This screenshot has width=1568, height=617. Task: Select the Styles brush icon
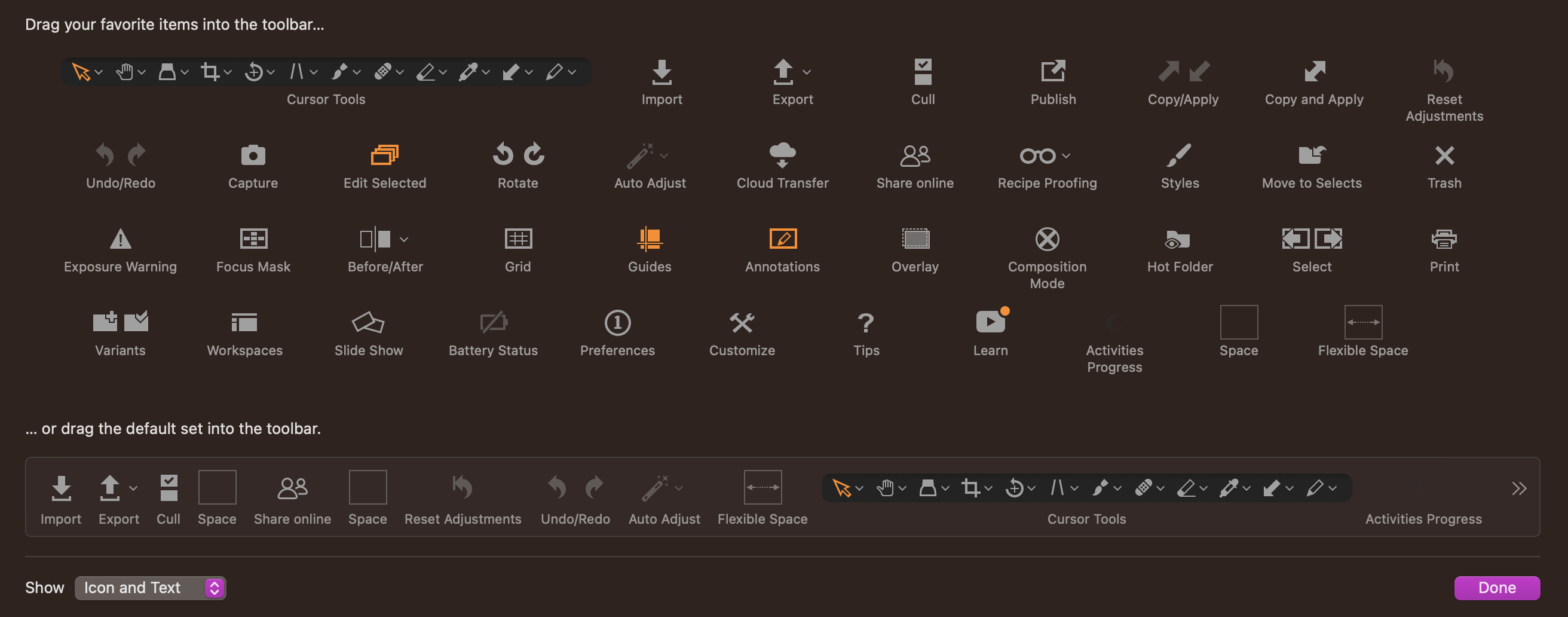(x=1179, y=155)
